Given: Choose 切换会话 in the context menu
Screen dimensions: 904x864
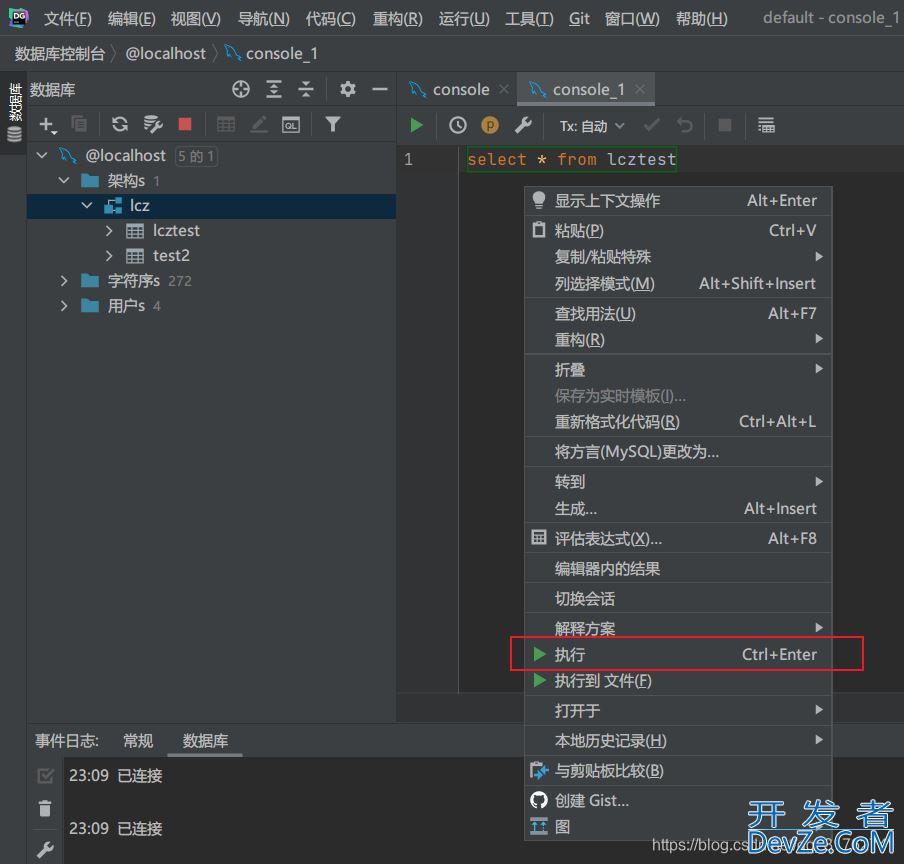Looking at the screenshot, I should (x=678, y=599).
